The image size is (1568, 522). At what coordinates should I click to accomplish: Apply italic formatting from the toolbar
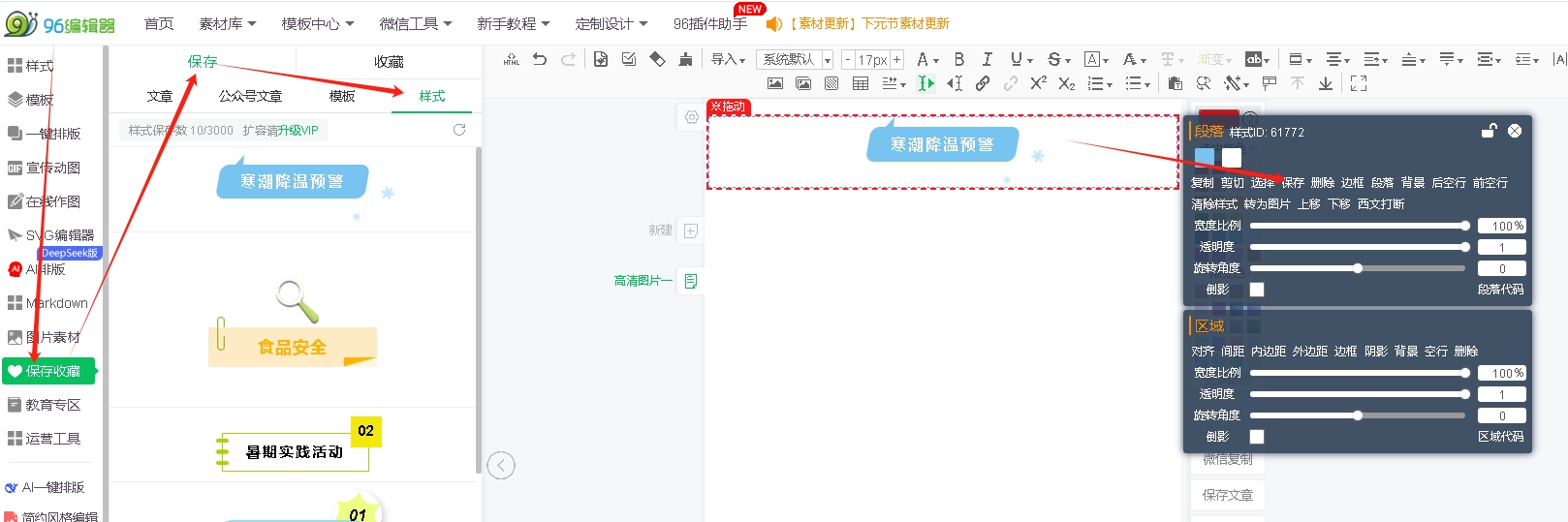(x=987, y=59)
